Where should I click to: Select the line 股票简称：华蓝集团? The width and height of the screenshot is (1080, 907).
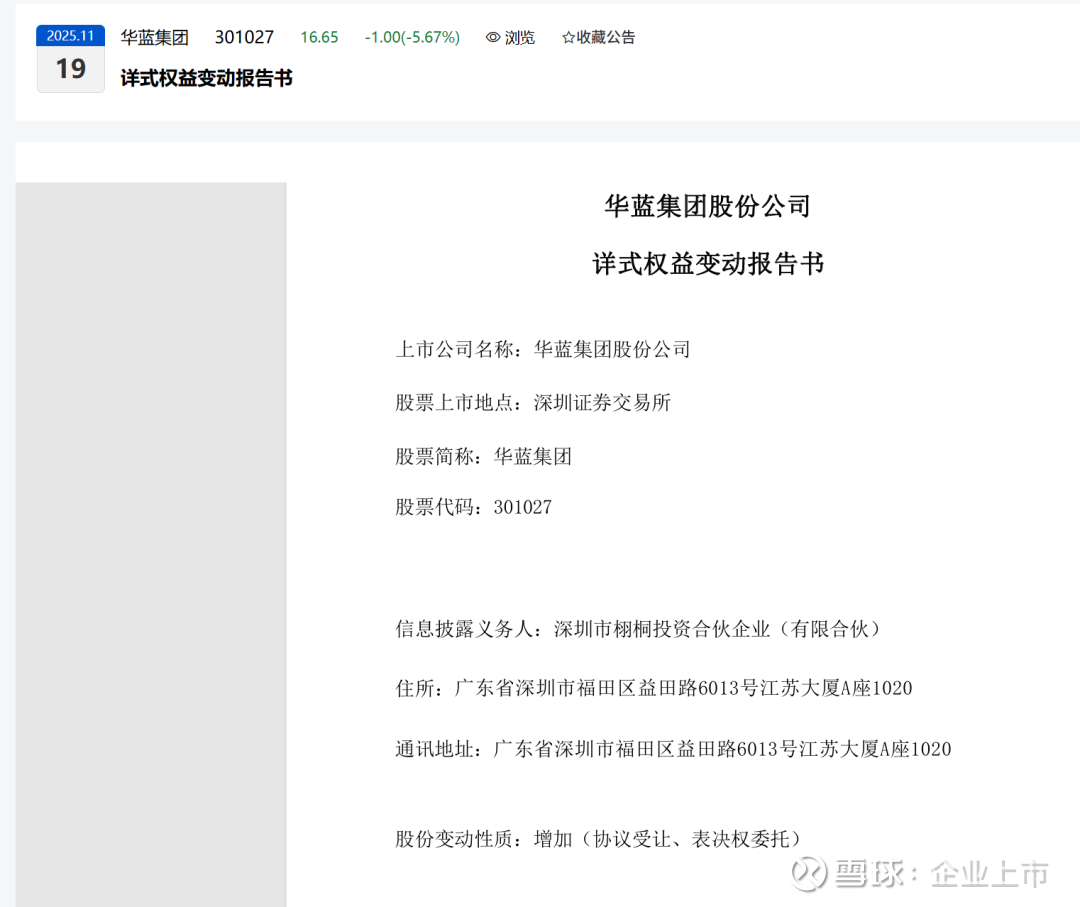pyautogui.click(x=484, y=456)
